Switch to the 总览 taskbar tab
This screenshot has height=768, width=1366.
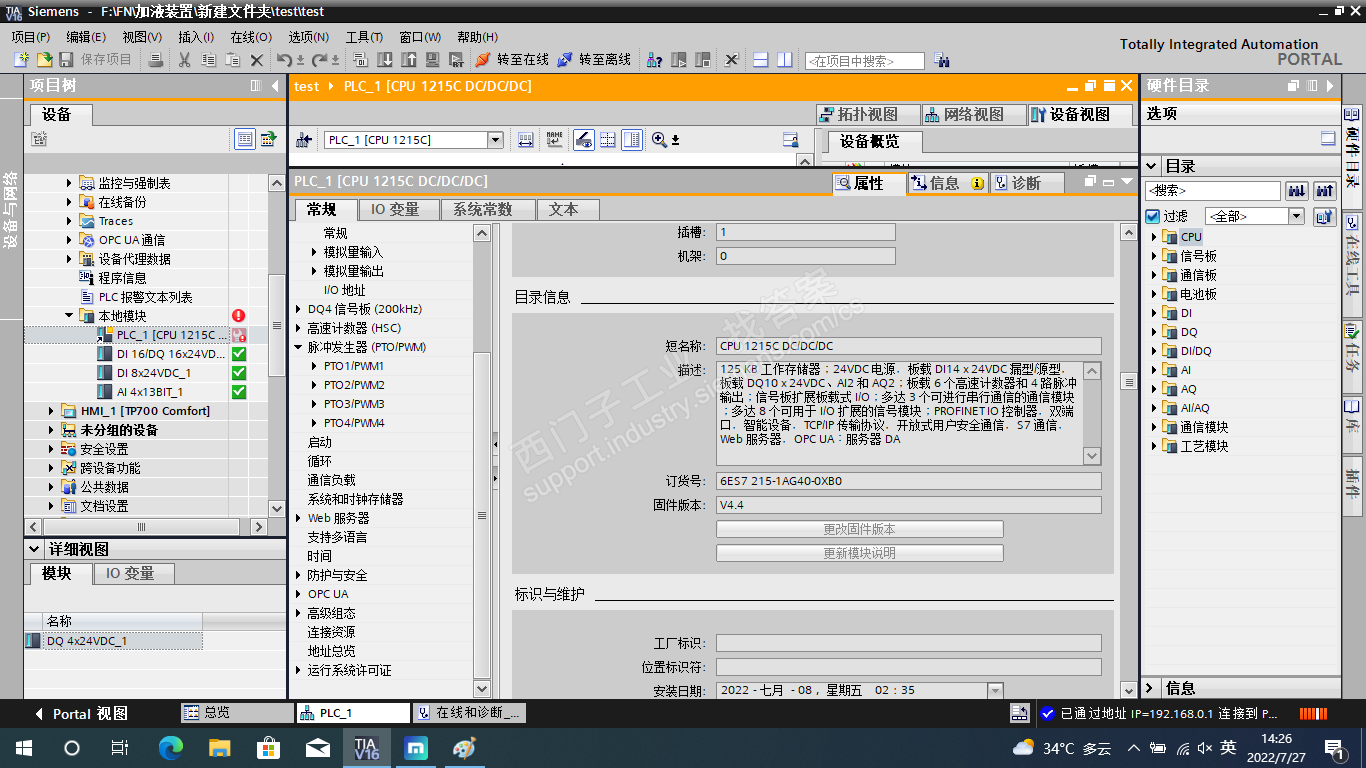[237, 713]
